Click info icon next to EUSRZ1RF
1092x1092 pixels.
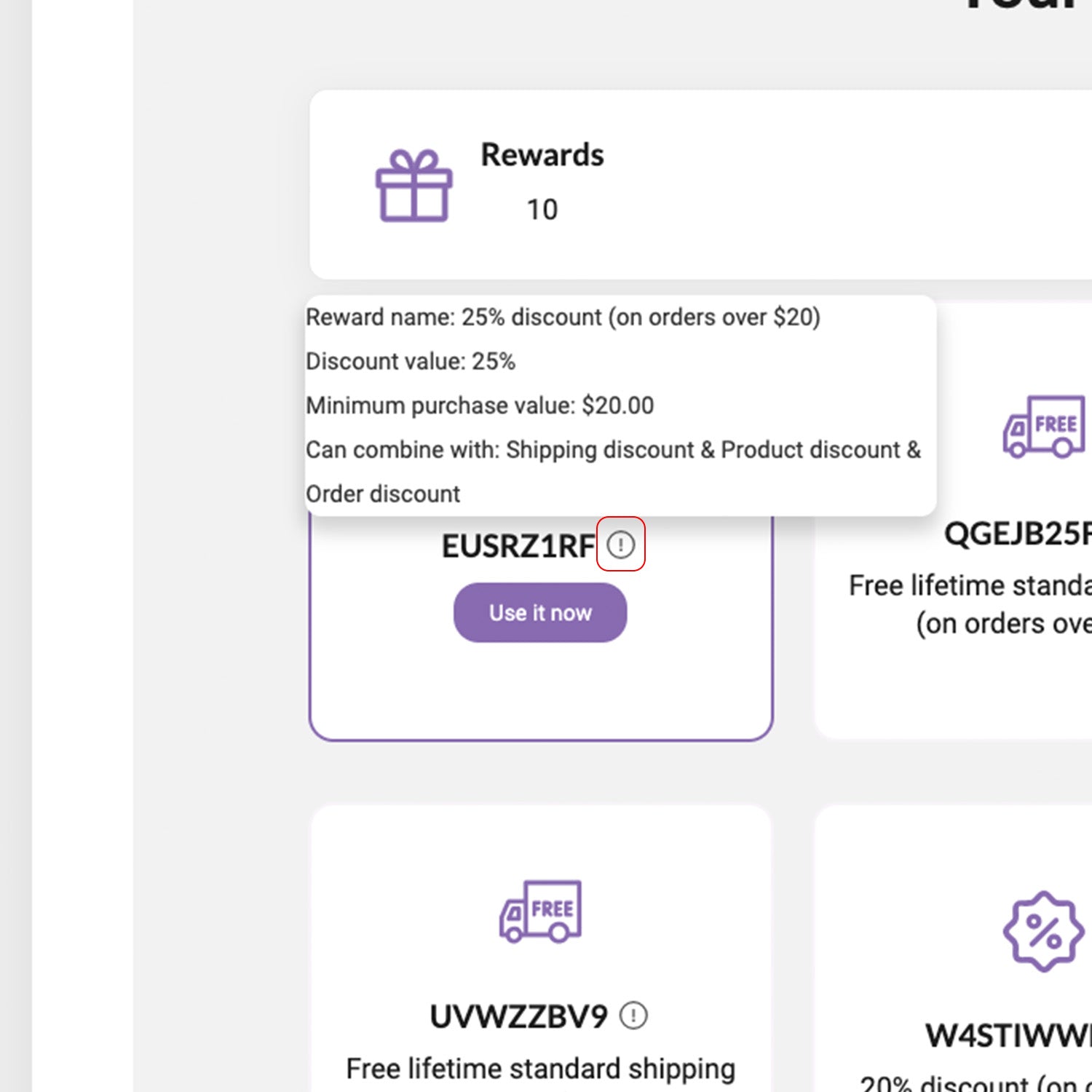click(x=621, y=545)
